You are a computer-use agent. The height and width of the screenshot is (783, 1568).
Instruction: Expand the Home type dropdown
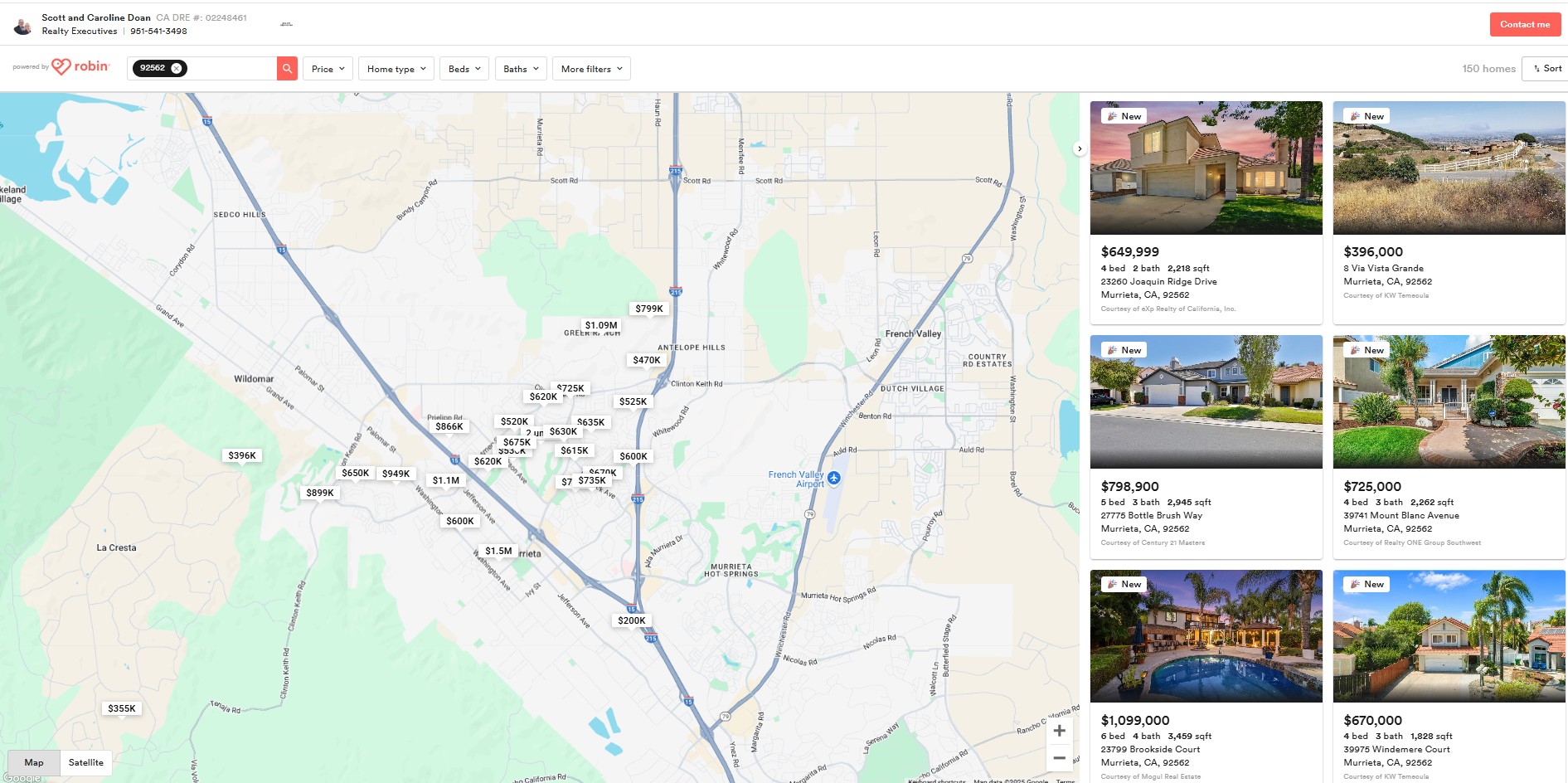click(396, 69)
